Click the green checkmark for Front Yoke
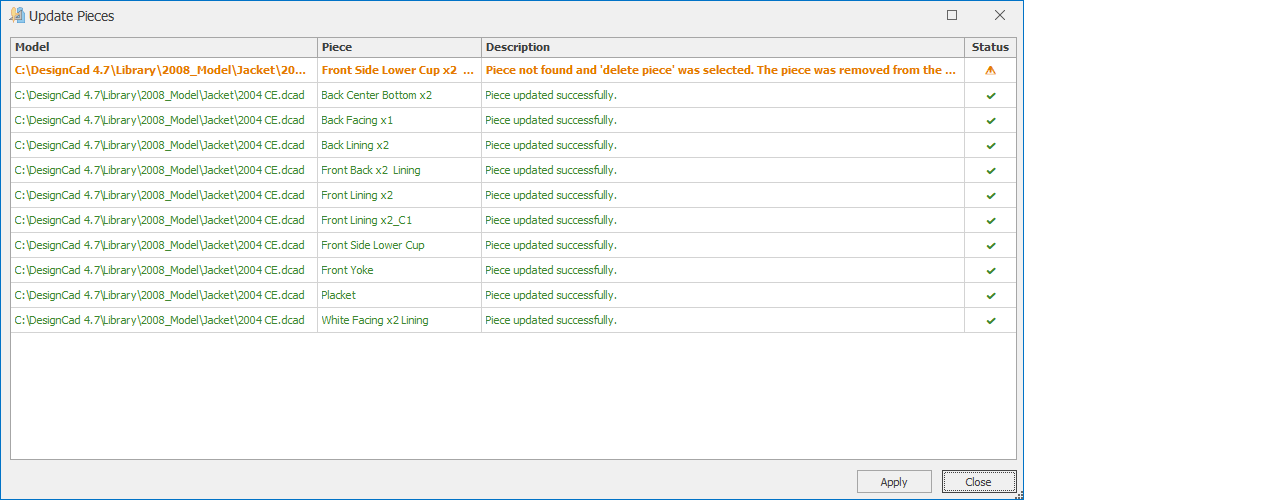The width and height of the screenshot is (1270, 500). pos(990,271)
